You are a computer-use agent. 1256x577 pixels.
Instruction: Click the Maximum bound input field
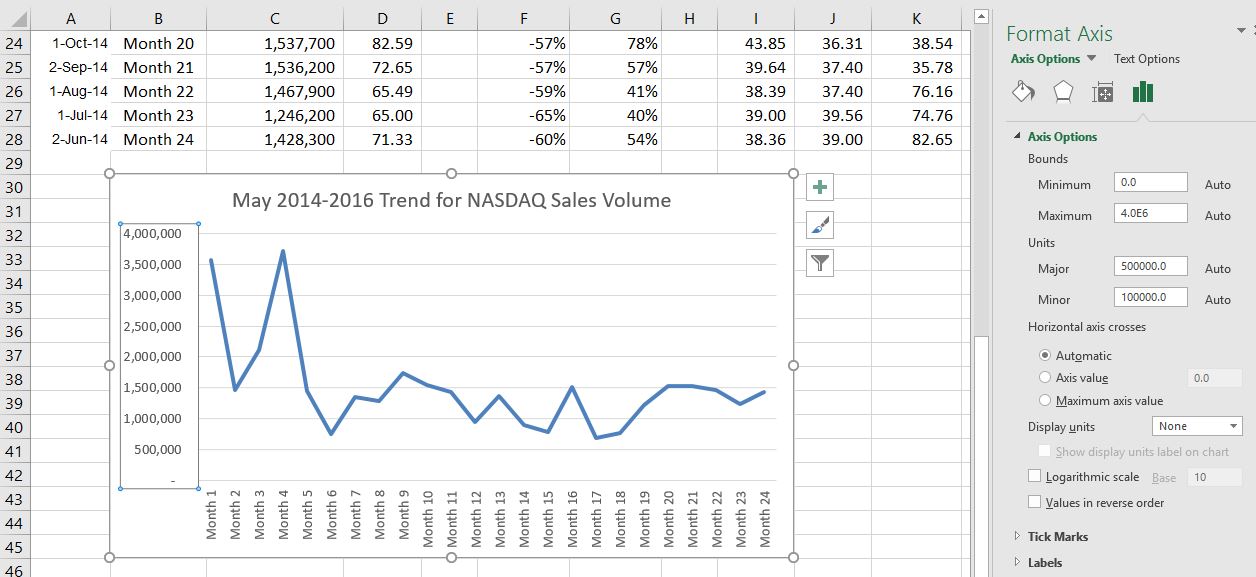[x=1150, y=213]
